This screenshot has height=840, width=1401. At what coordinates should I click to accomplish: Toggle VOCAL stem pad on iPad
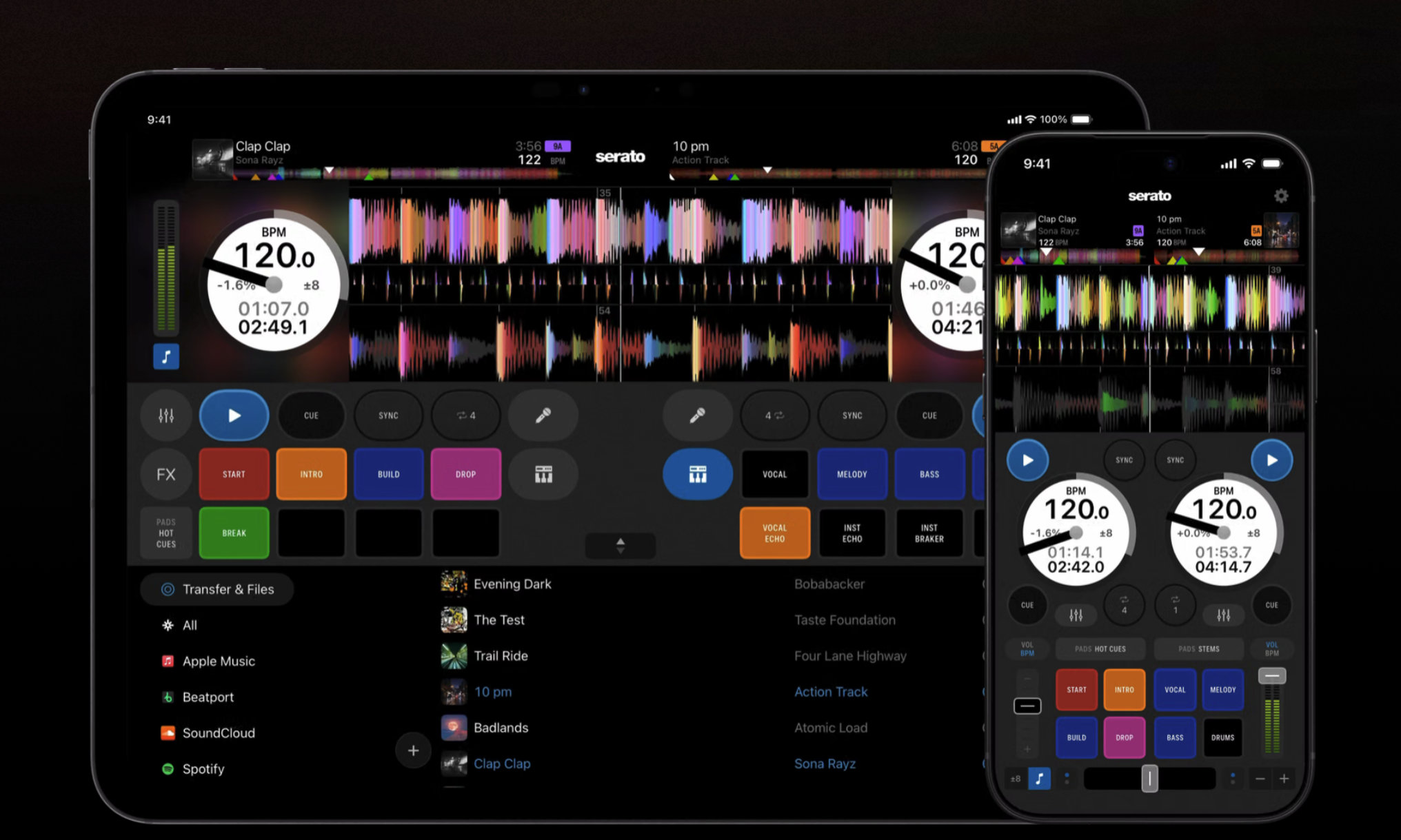[x=775, y=474]
